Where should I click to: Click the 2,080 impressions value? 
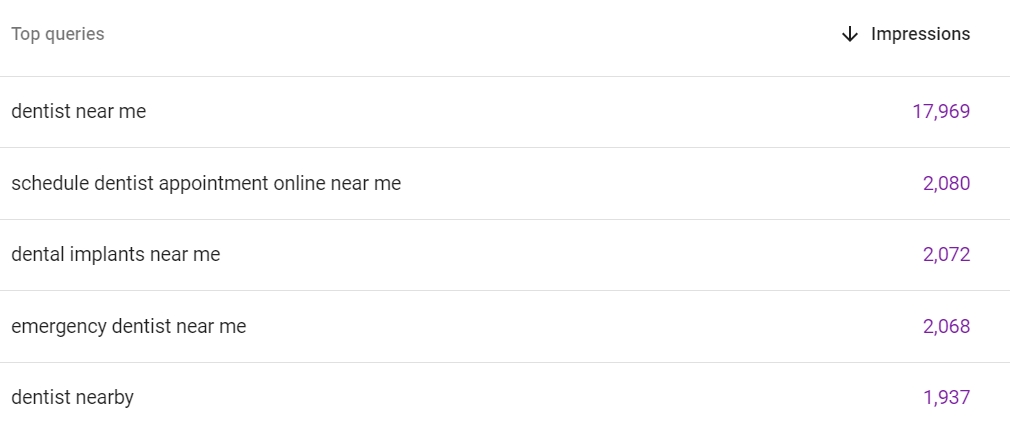946,183
